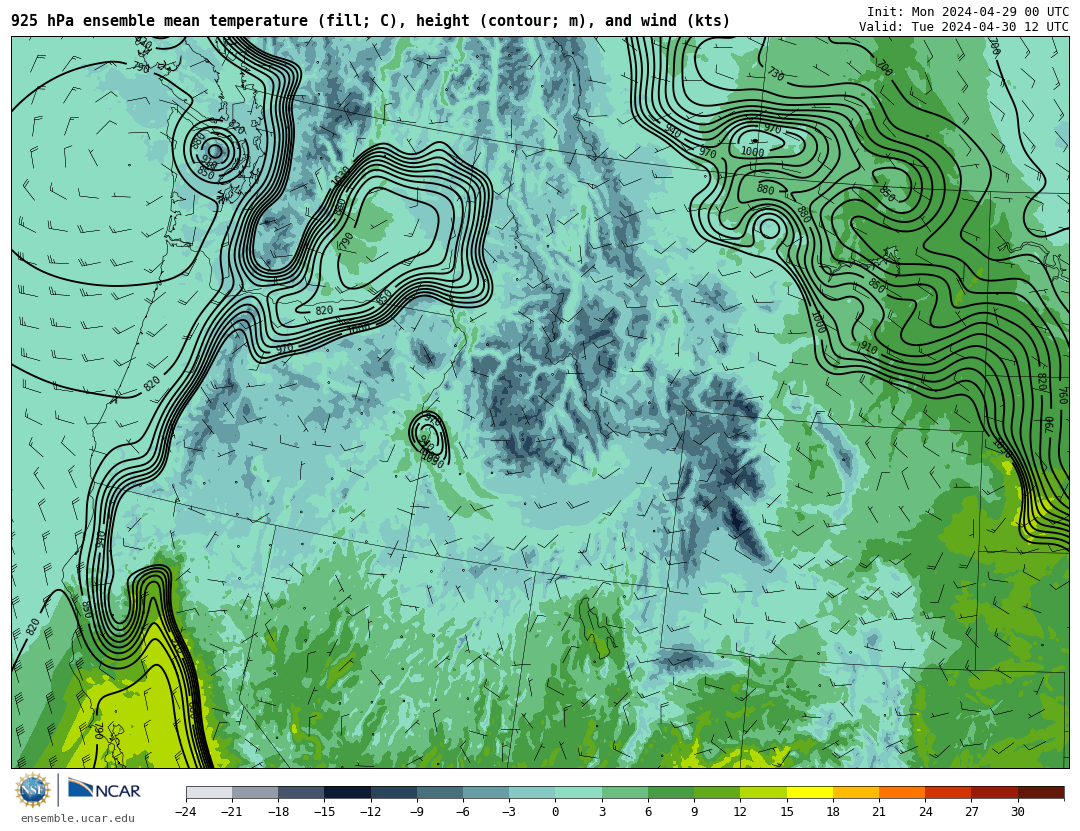Image resolution: width=1080 pixels, height=831 pixels.
Task: Click the 24 colorbar tick label
Action: point(925,812)
